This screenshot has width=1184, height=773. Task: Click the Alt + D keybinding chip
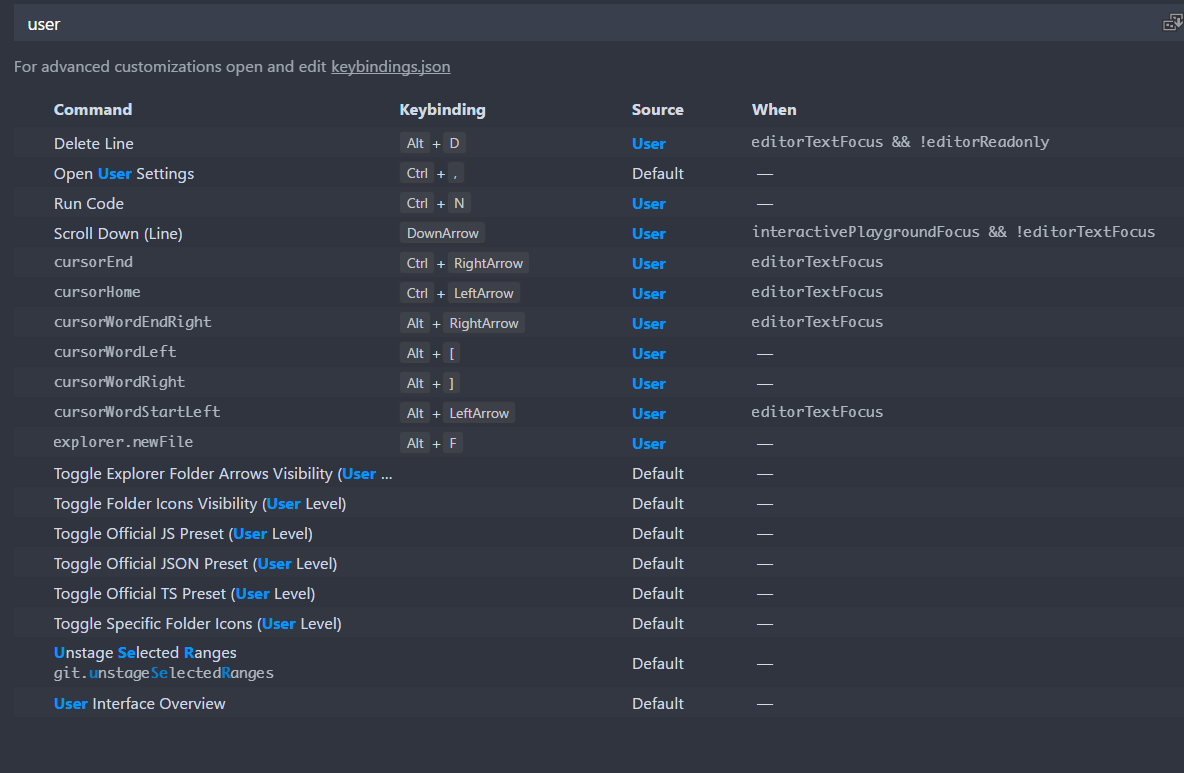click(431, 143)
